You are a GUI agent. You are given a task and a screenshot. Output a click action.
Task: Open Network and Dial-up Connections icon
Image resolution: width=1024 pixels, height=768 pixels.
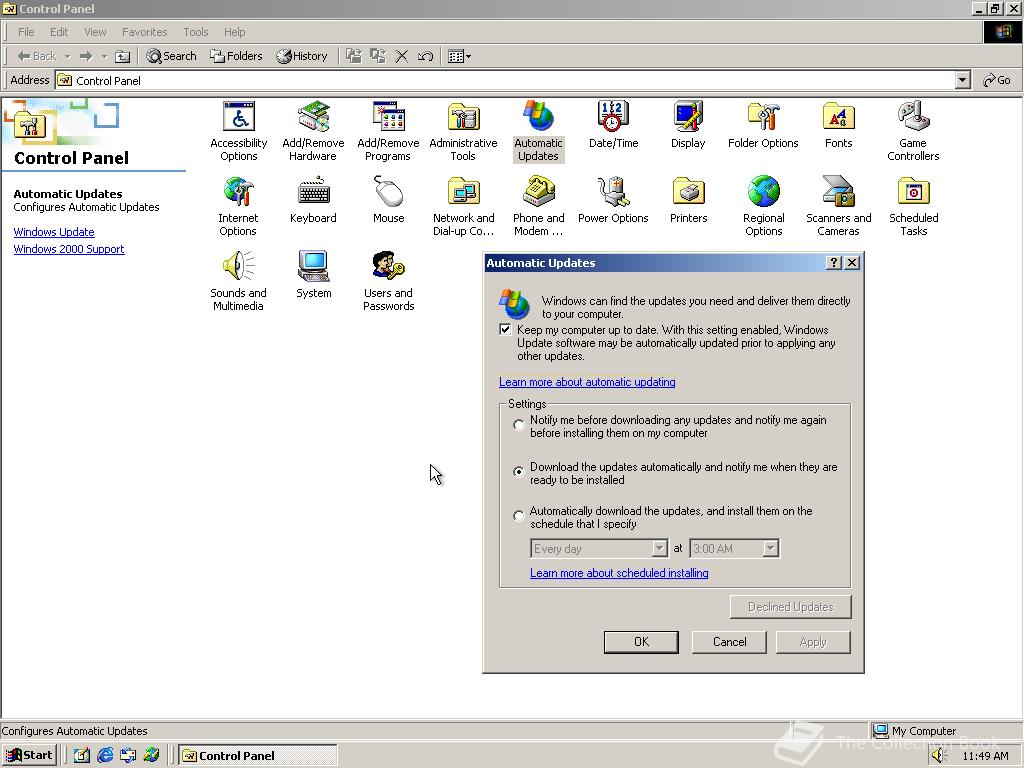pyautogui.click(x=463, y=205)
